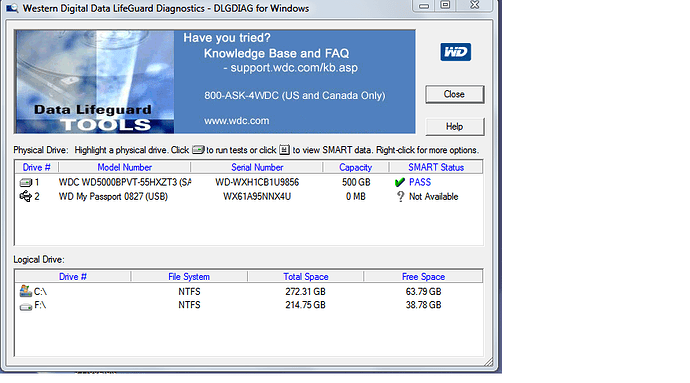Viewport: 690px width, 383px height.
Task: Click the green PASS checkmark icon
Action: (x=400, y=182)
